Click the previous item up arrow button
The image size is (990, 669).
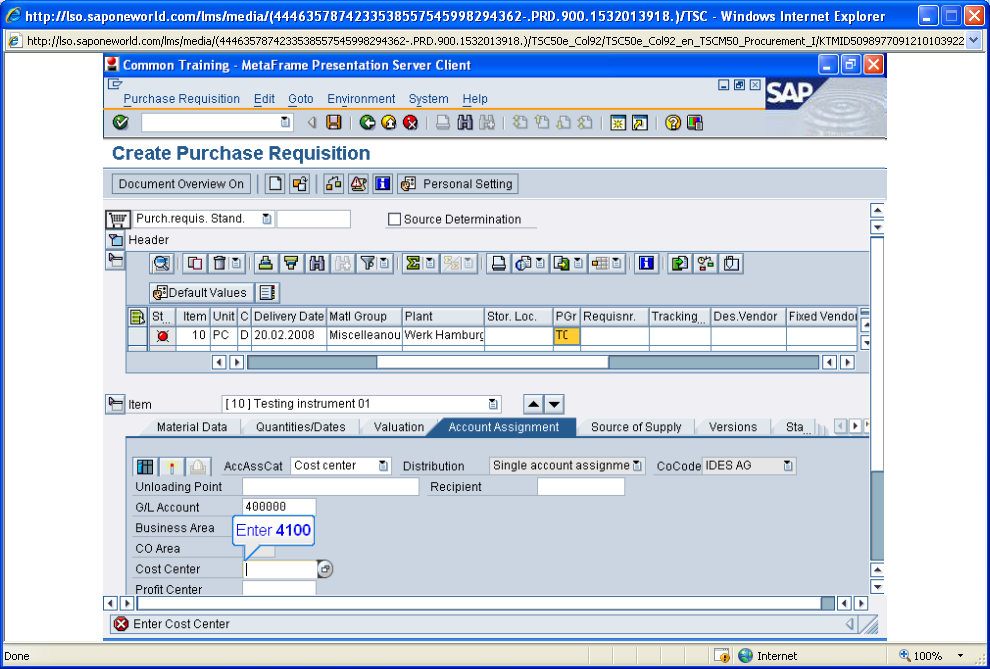click(533, 404)
